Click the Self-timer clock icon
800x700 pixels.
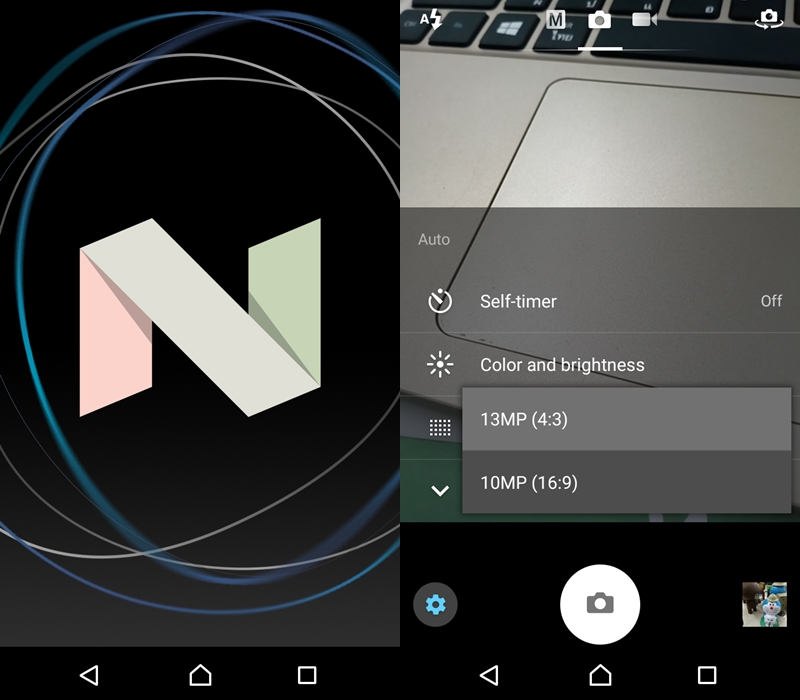(x=440, y=302)
